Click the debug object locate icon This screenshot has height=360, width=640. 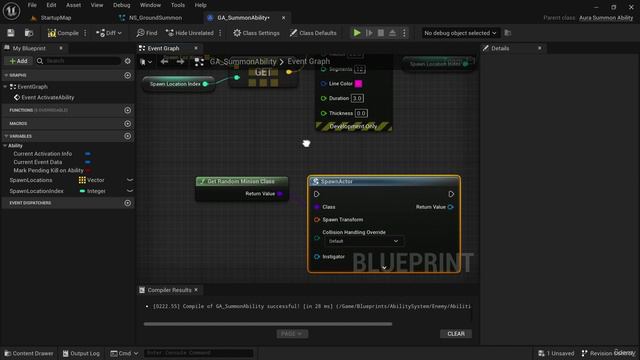[508, 33]
